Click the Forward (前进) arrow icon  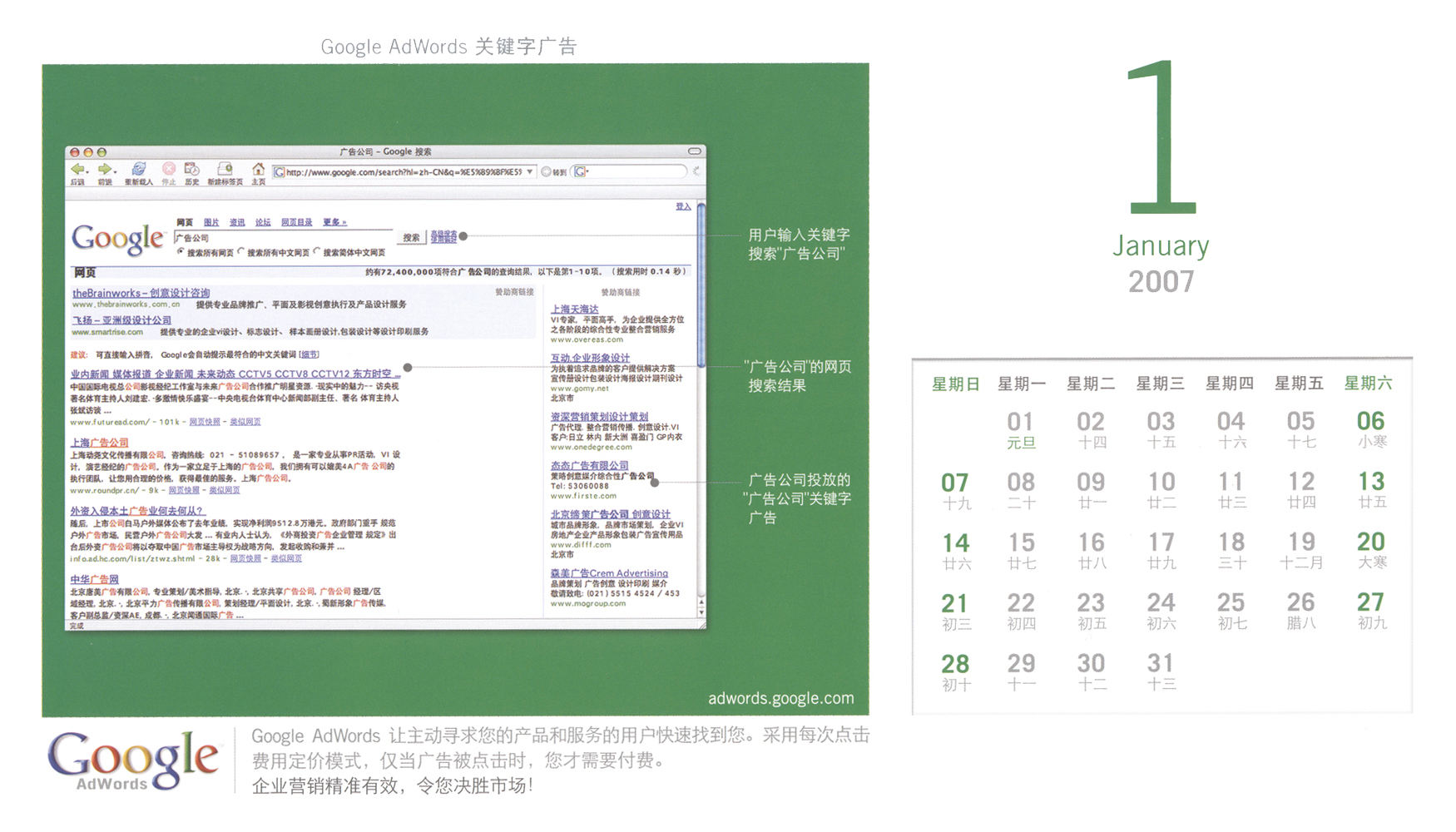104,170
